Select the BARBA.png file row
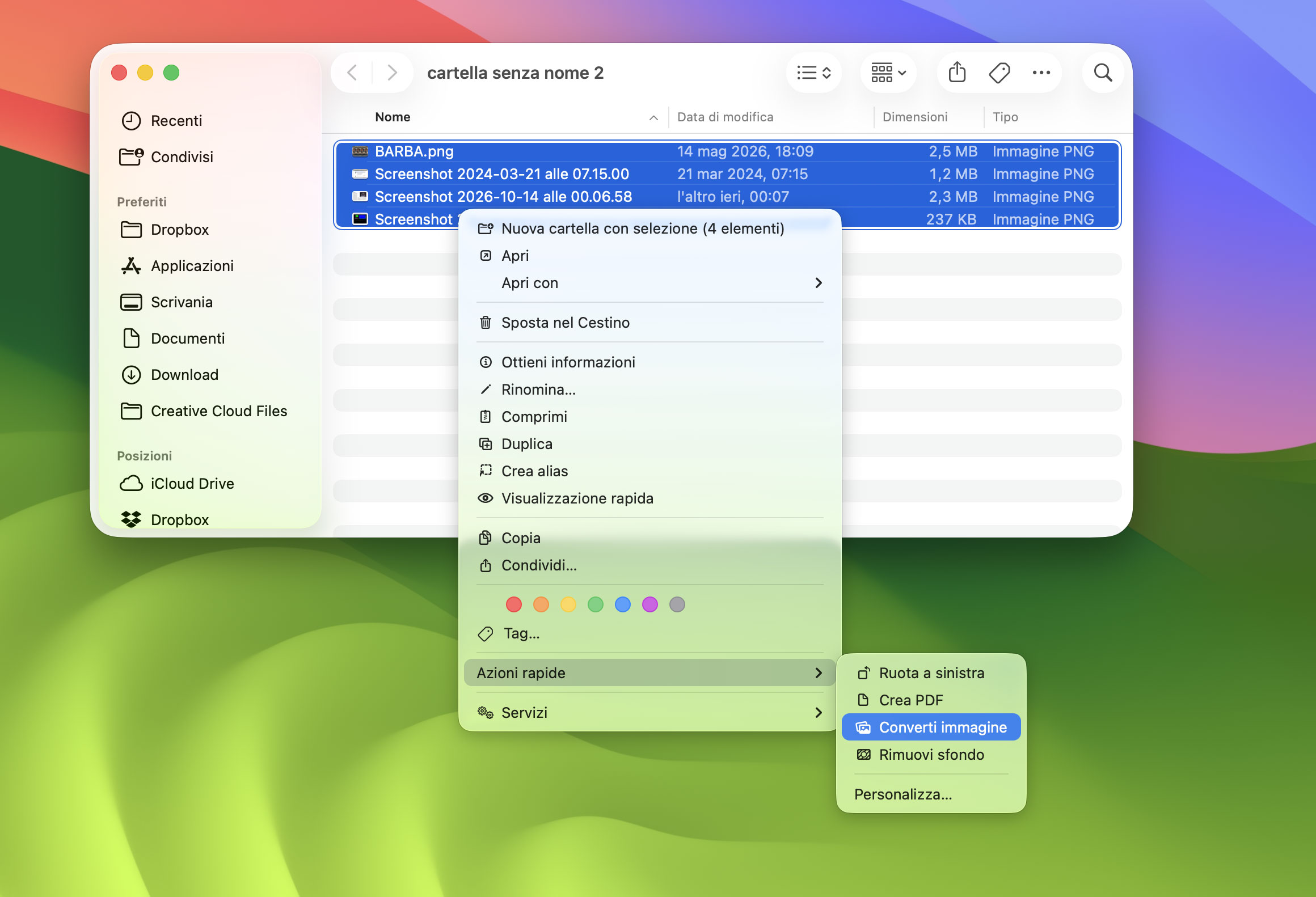Image resolution: width=1316 pixels, height=897 pixels. tap(727, 151)
